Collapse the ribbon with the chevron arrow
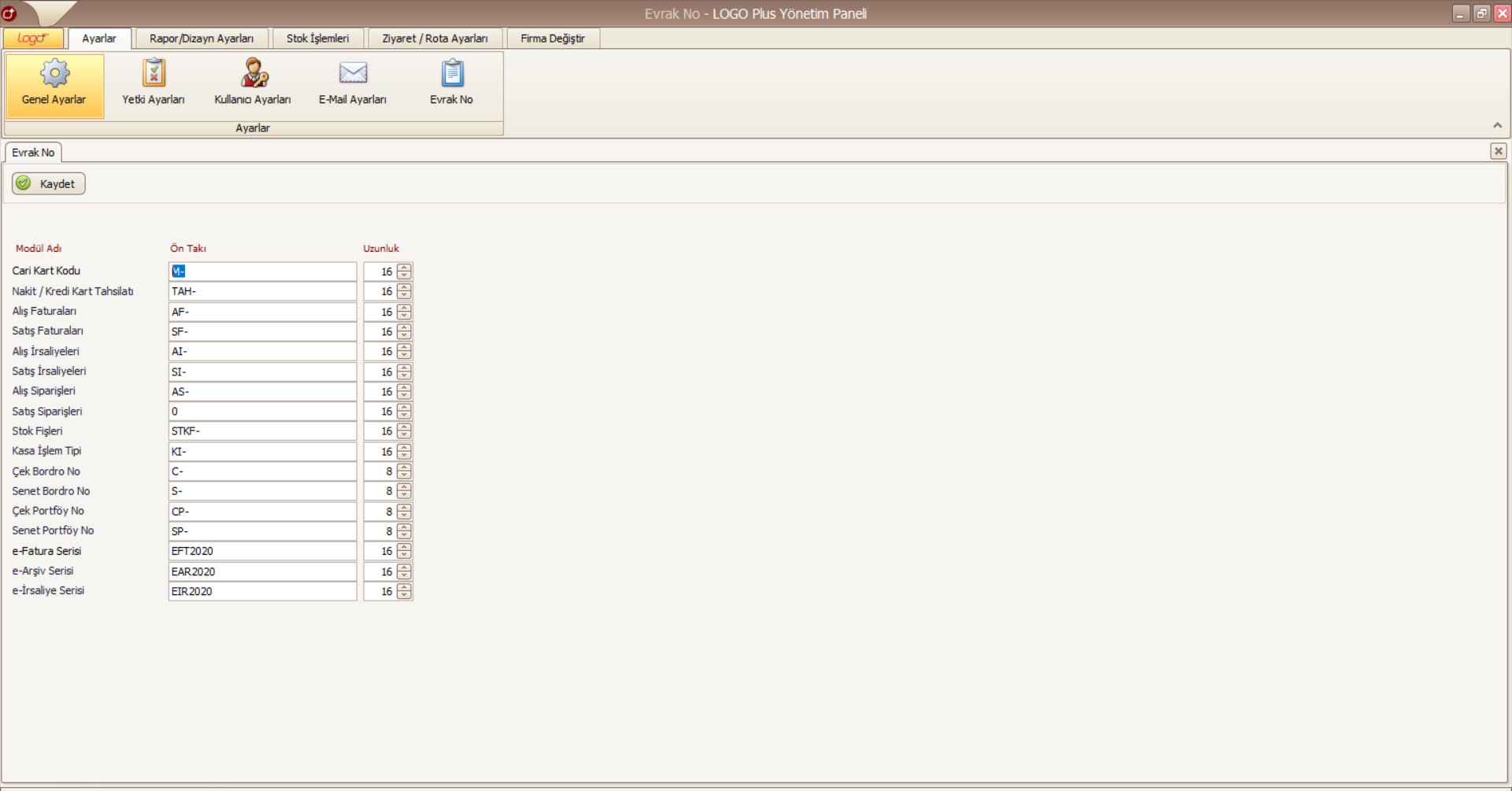Viewport: 1512px width, 791px height. [1497, 126]
